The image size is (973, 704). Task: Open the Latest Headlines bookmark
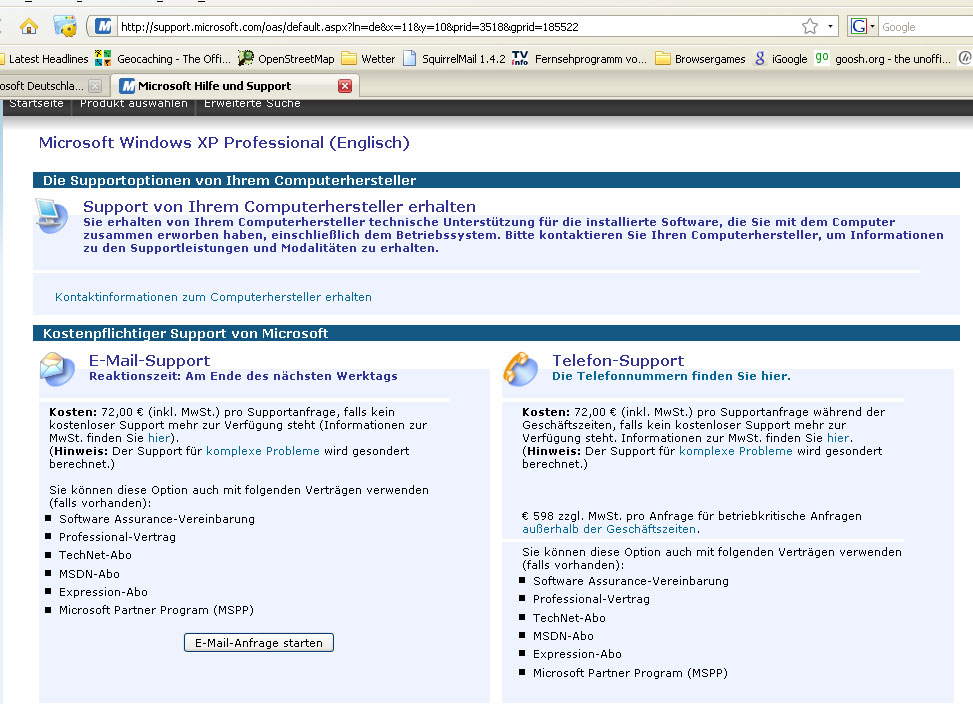point(45,59)
